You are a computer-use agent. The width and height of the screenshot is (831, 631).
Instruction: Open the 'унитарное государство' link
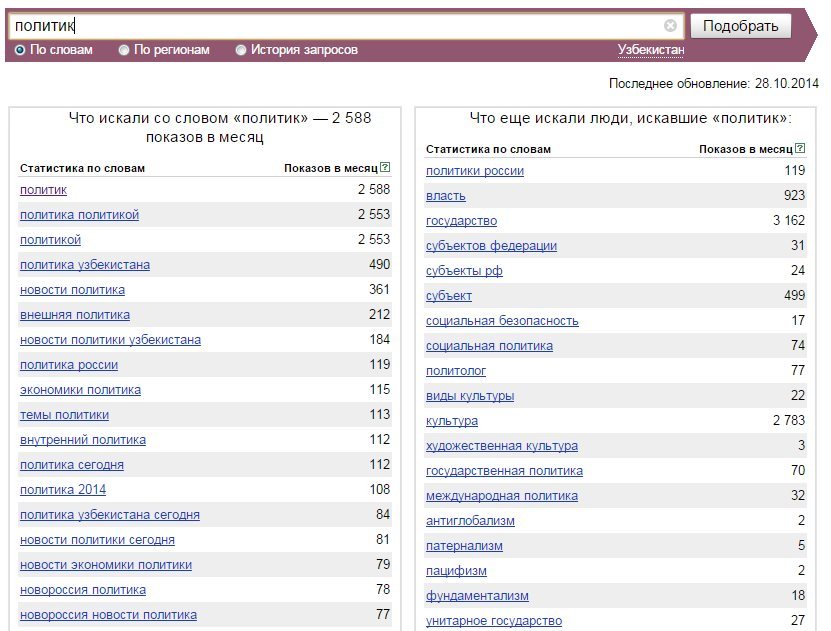pos(494,620)
